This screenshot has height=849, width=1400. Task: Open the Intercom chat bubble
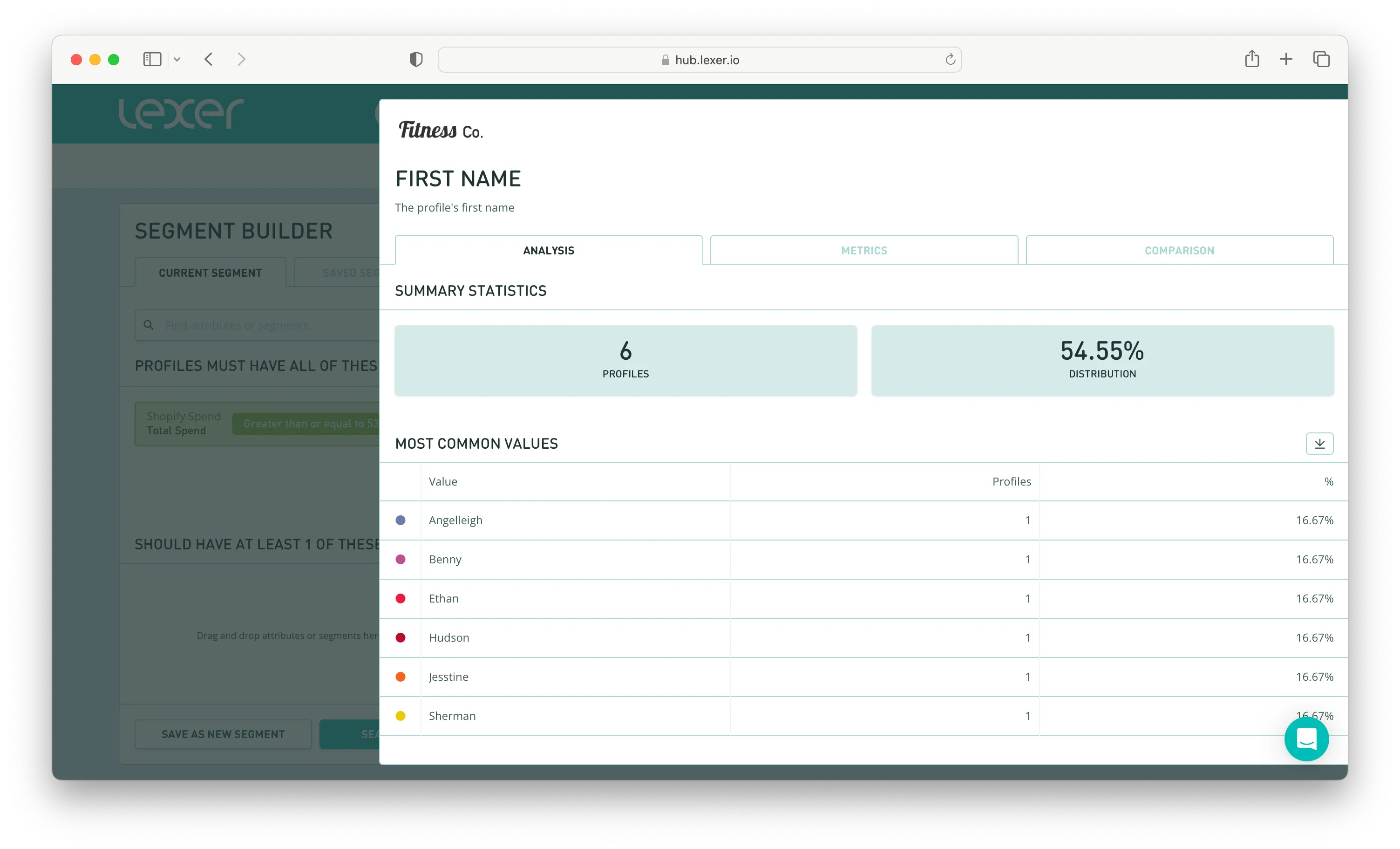tap(1305, 739)
